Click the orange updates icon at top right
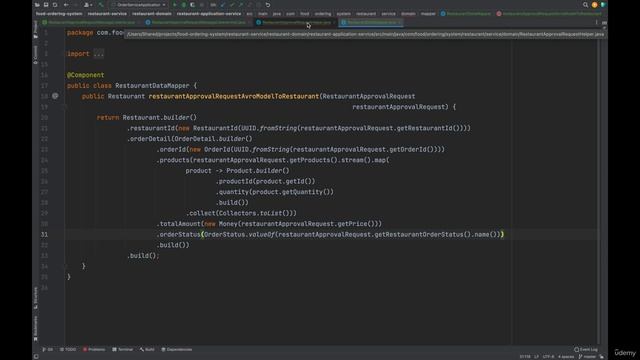 coord(594,5)
